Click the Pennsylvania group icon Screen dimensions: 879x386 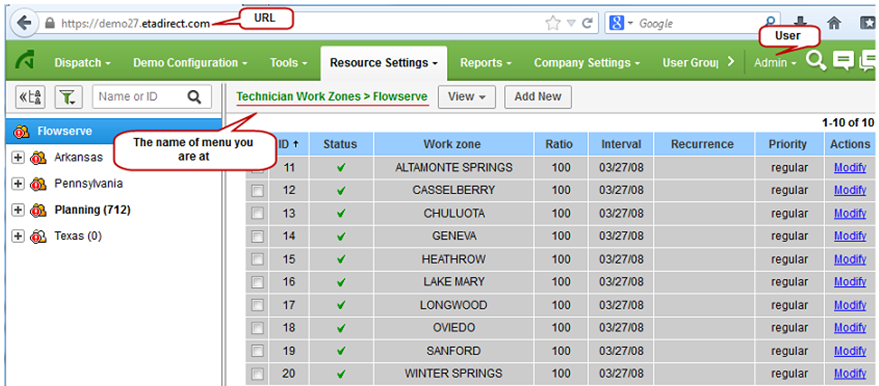pyautogui.click(x=38, y=184)
